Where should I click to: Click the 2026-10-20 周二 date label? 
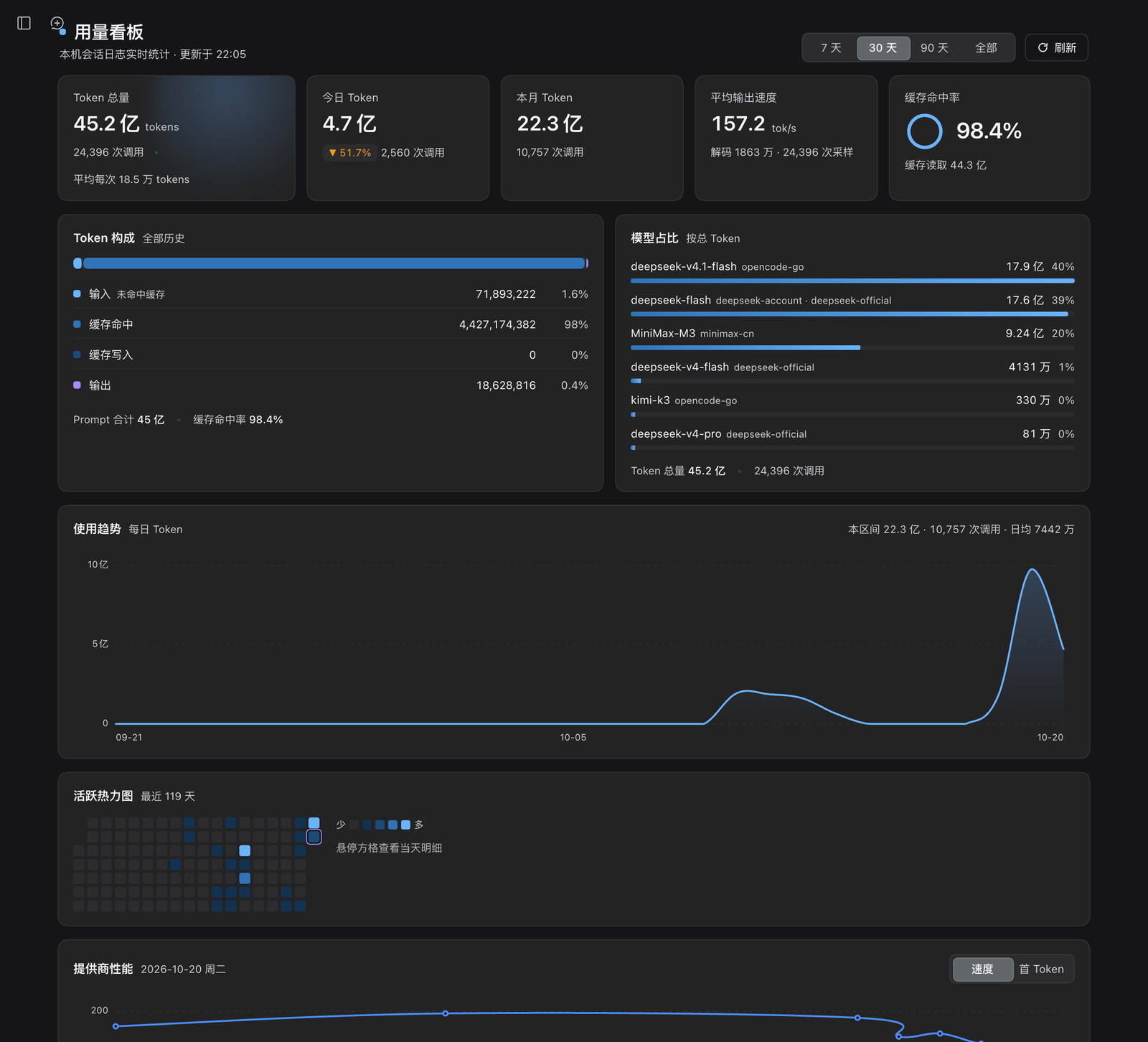183,969
